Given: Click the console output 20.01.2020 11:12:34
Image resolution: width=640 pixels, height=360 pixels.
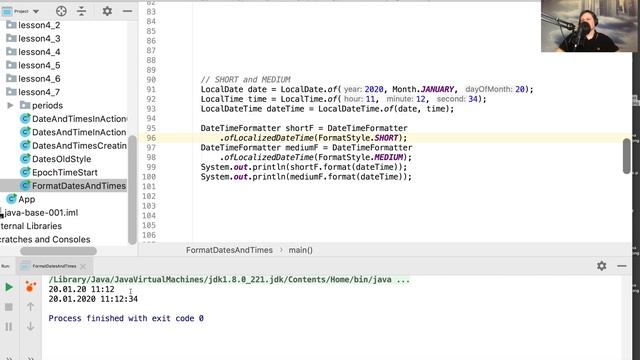Looking at the screenshot, I should pyautogui.click(x=93, y=299).
